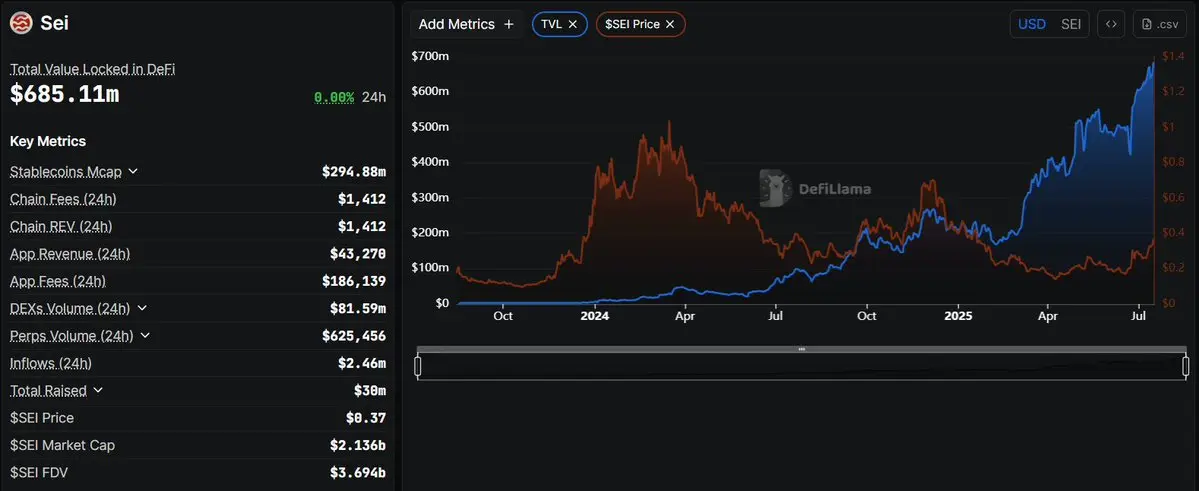Open the Add Metrics menu
This screenshot has width=1199, height=491.
click(x=466, y=24)
